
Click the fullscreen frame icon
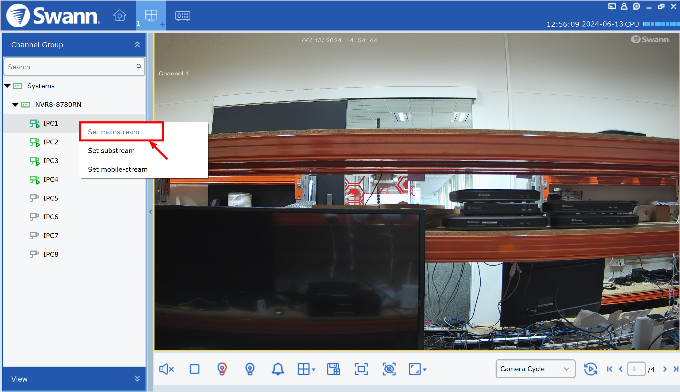[x=361, y=369]
